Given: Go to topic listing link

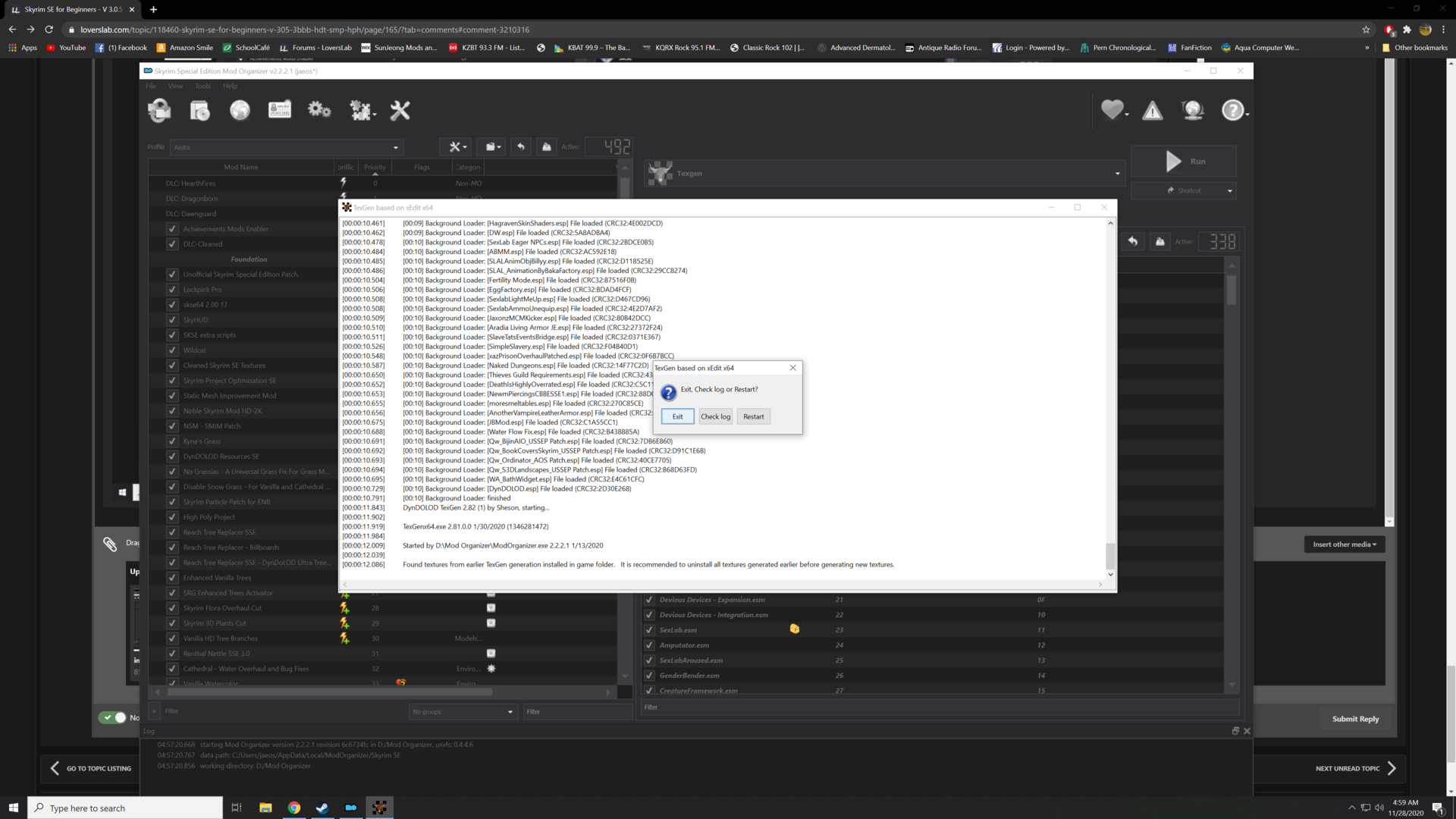Looking at the screenshot, I should click(90, 768).
